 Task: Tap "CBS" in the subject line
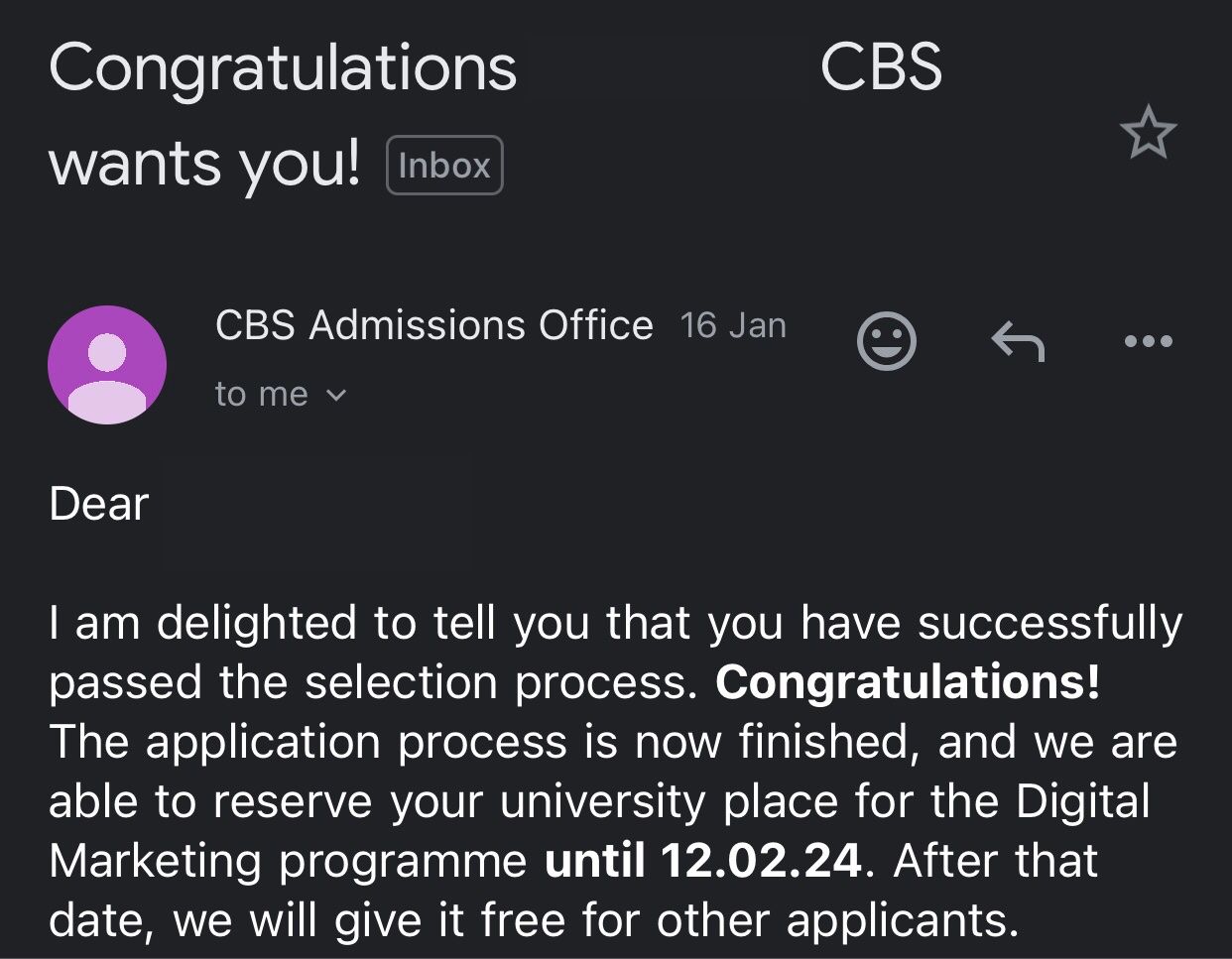coord(881,67)
